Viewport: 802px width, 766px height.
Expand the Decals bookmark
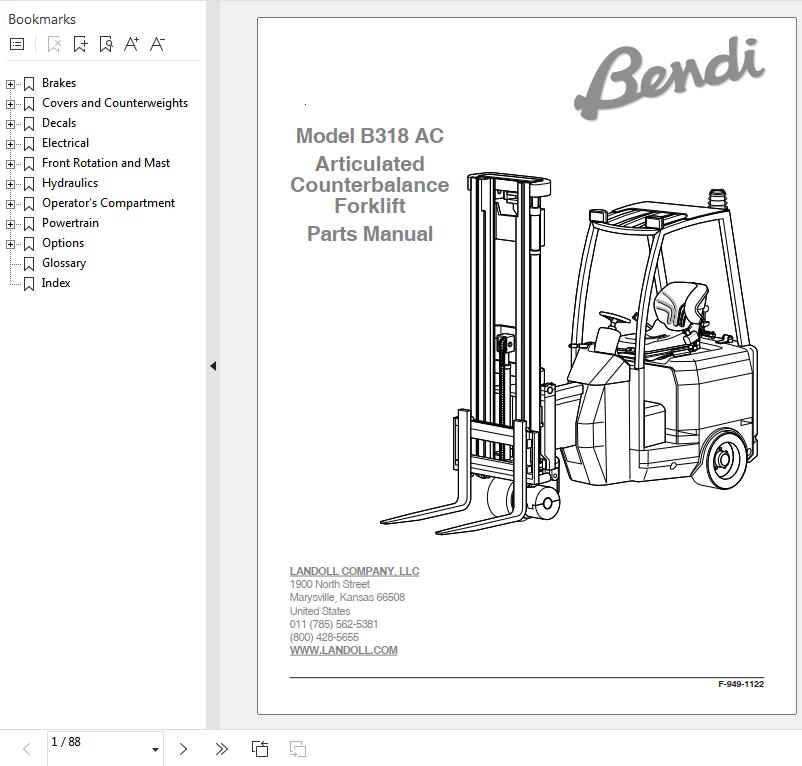pos(10,124)
